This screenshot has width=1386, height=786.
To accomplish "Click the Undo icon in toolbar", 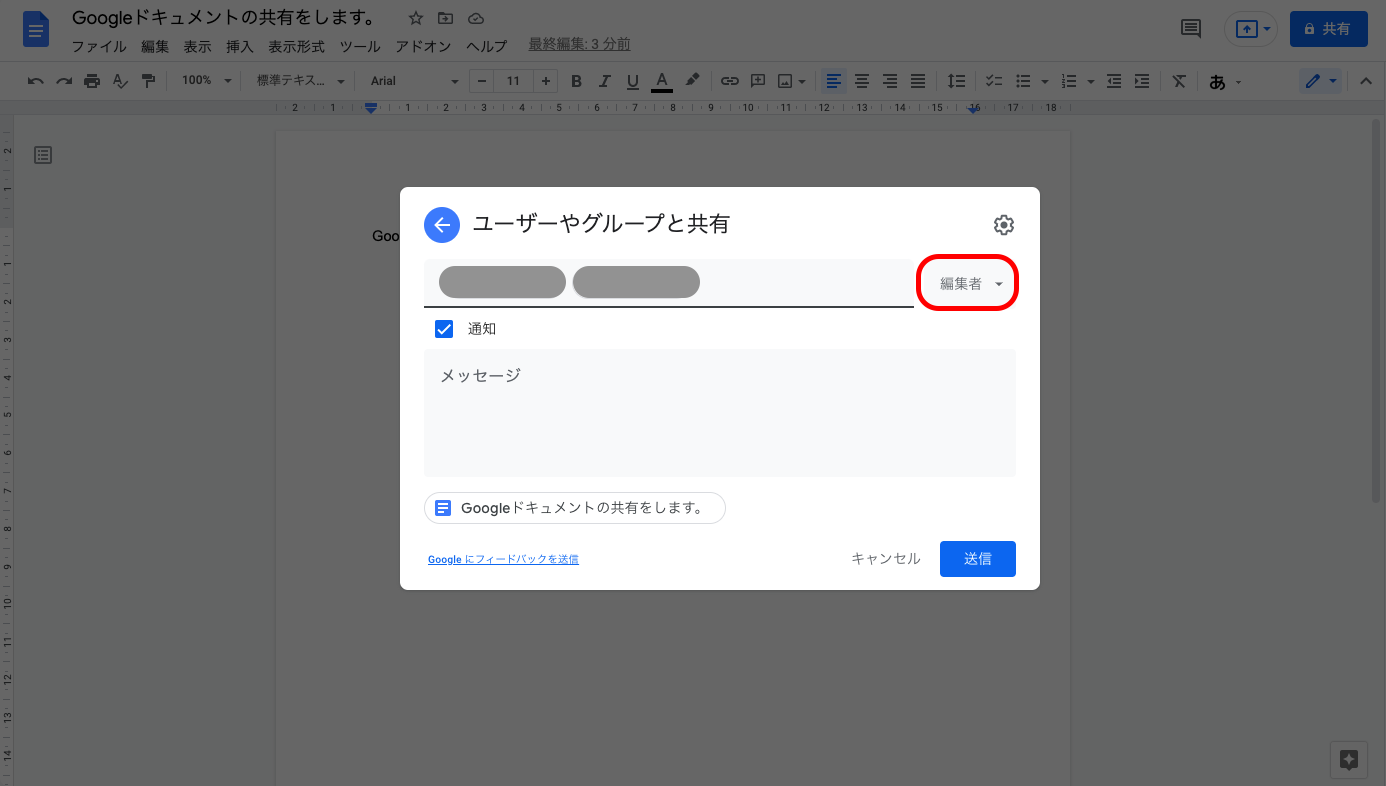I will 36,81.
